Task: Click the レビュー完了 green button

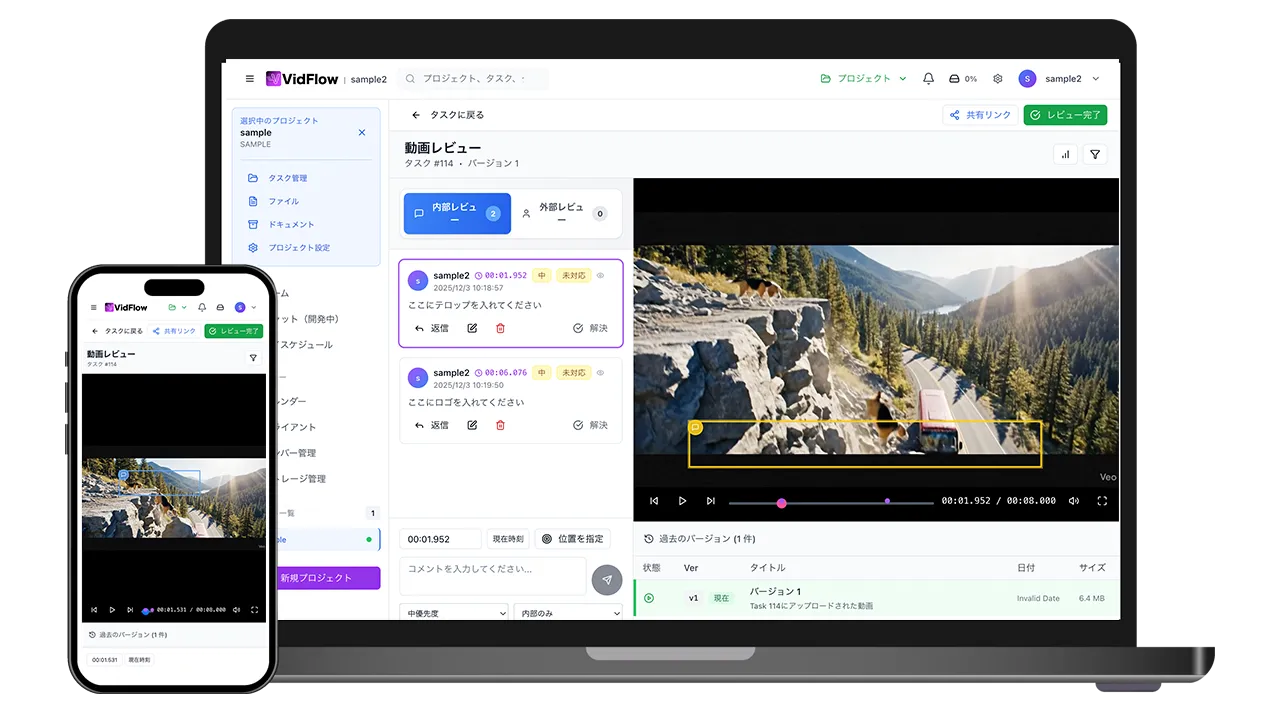Action: click(x=1065, y=115)
